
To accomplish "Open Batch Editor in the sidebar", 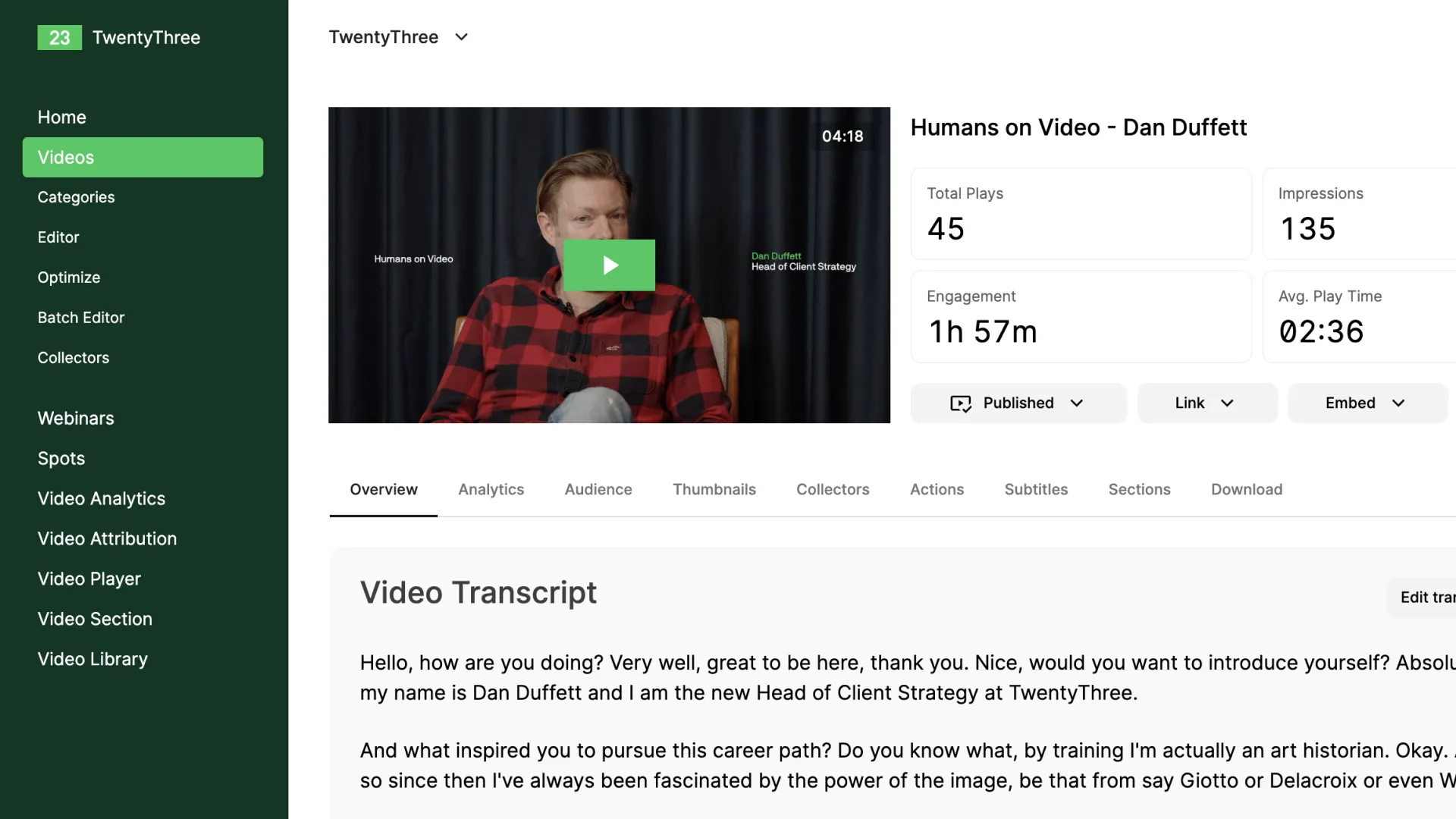I will 81,318.
